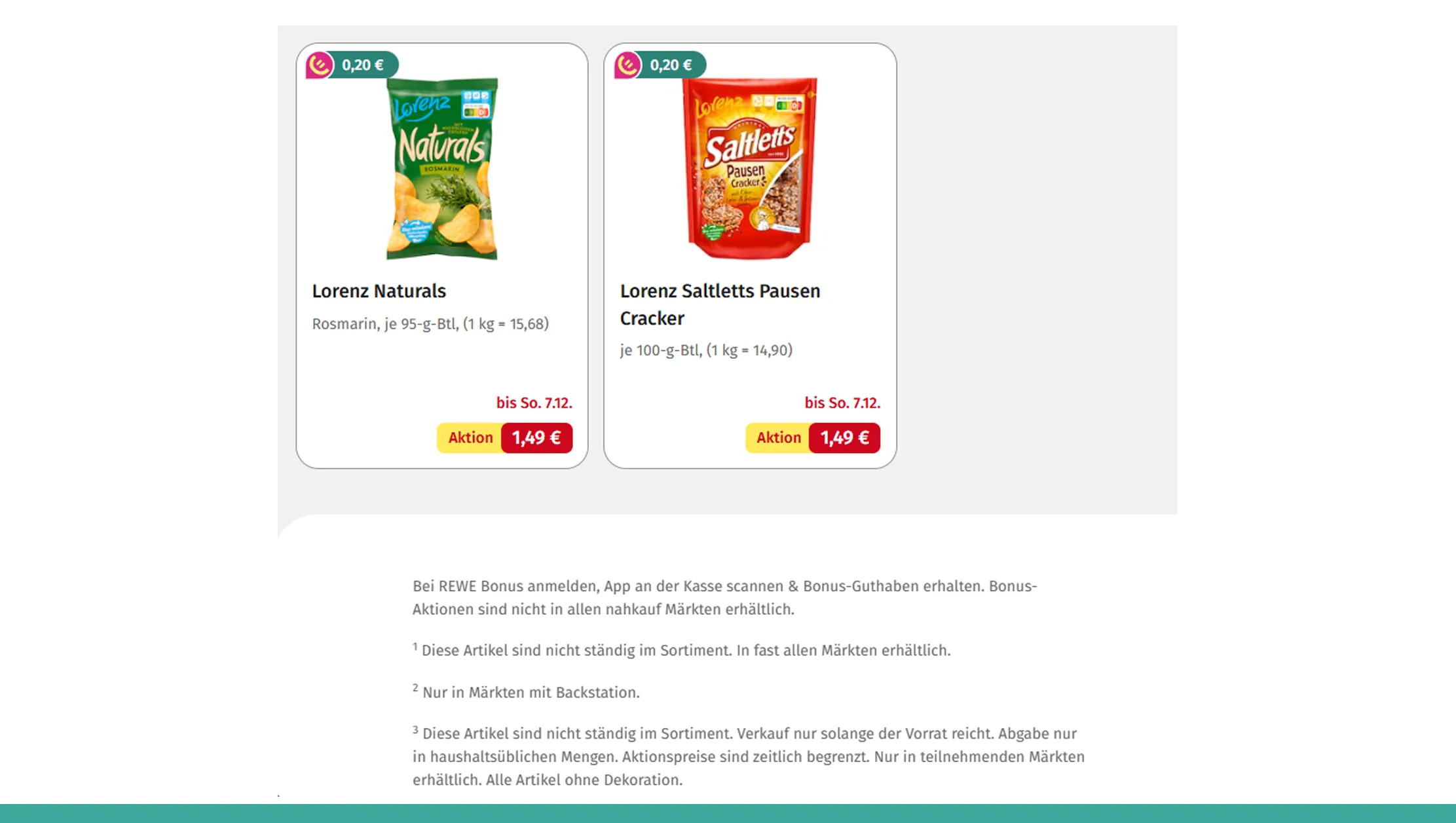Select the Aktion label under Lorenz Naturals

pyautogui.click(x=470, y=437)
